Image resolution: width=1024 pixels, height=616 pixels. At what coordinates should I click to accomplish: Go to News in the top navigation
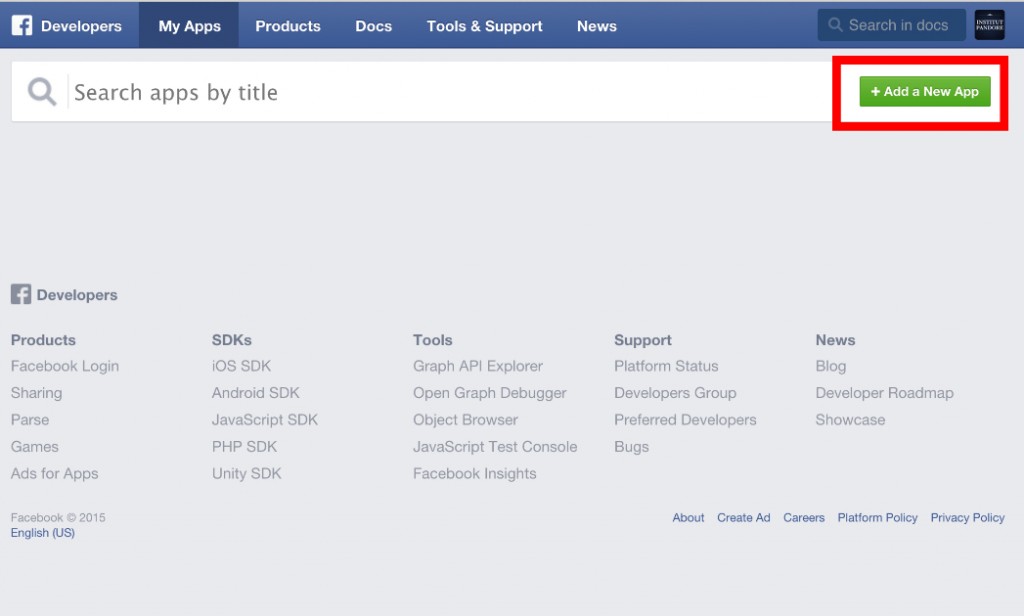596,26
